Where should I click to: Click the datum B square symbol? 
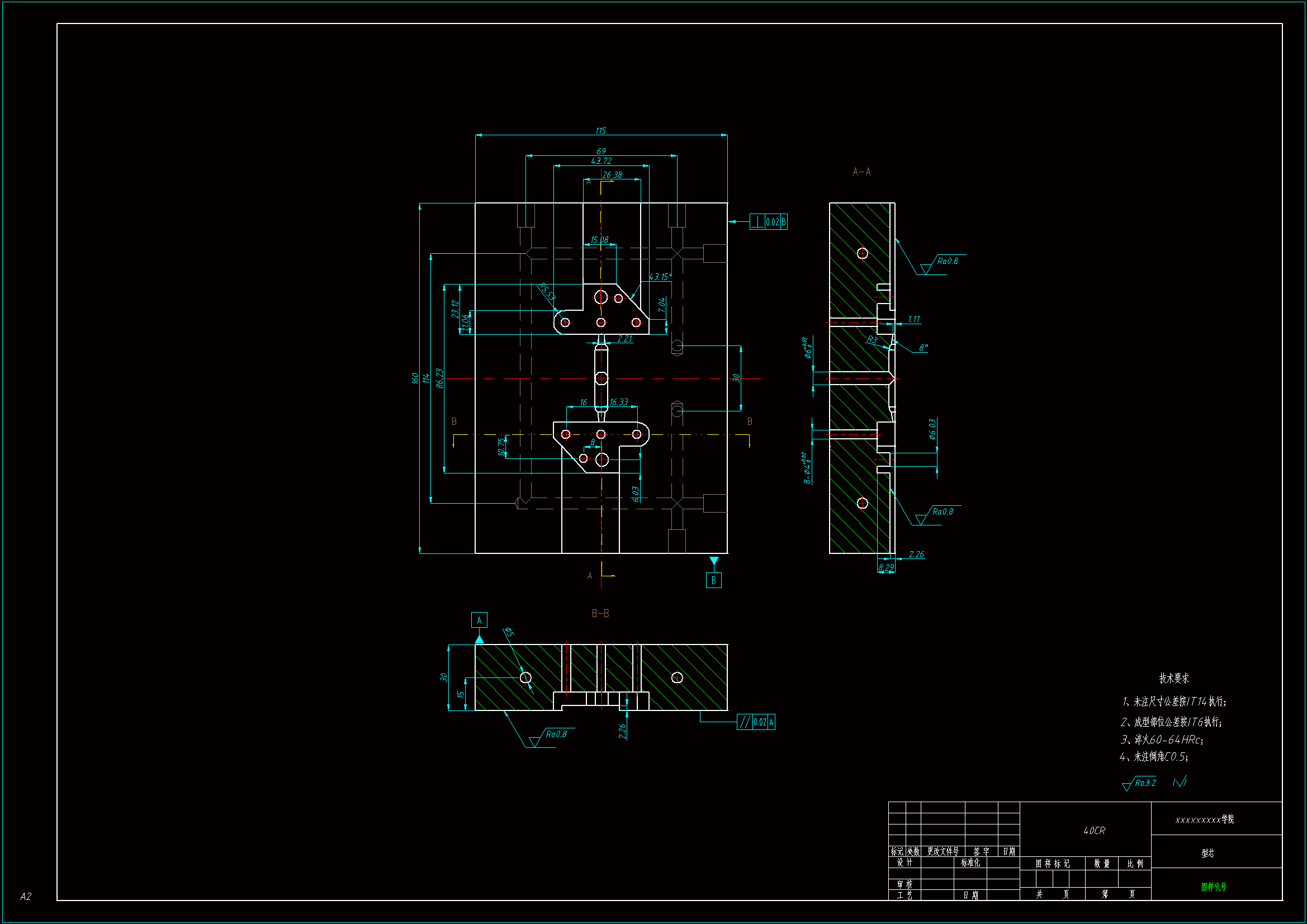[713, 580]
